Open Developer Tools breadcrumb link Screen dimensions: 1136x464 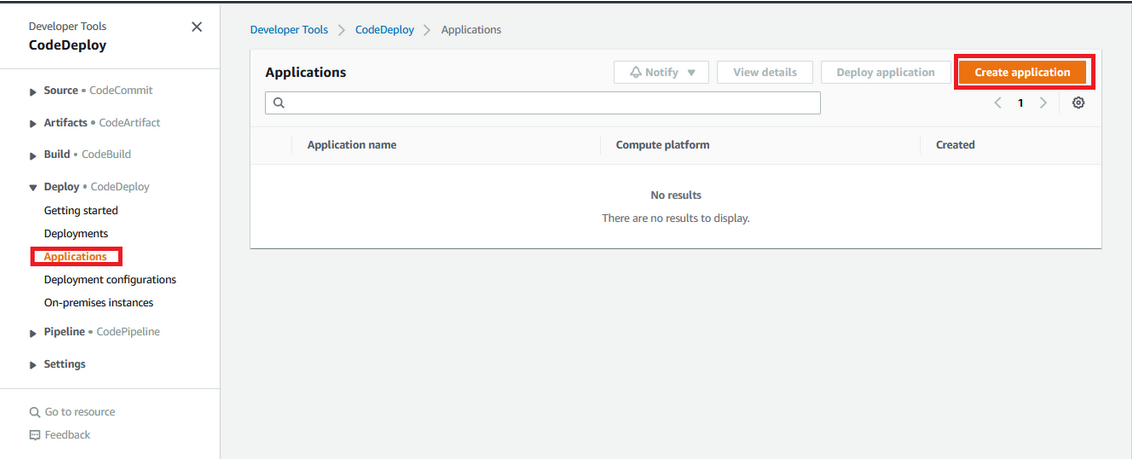[289, 30]
